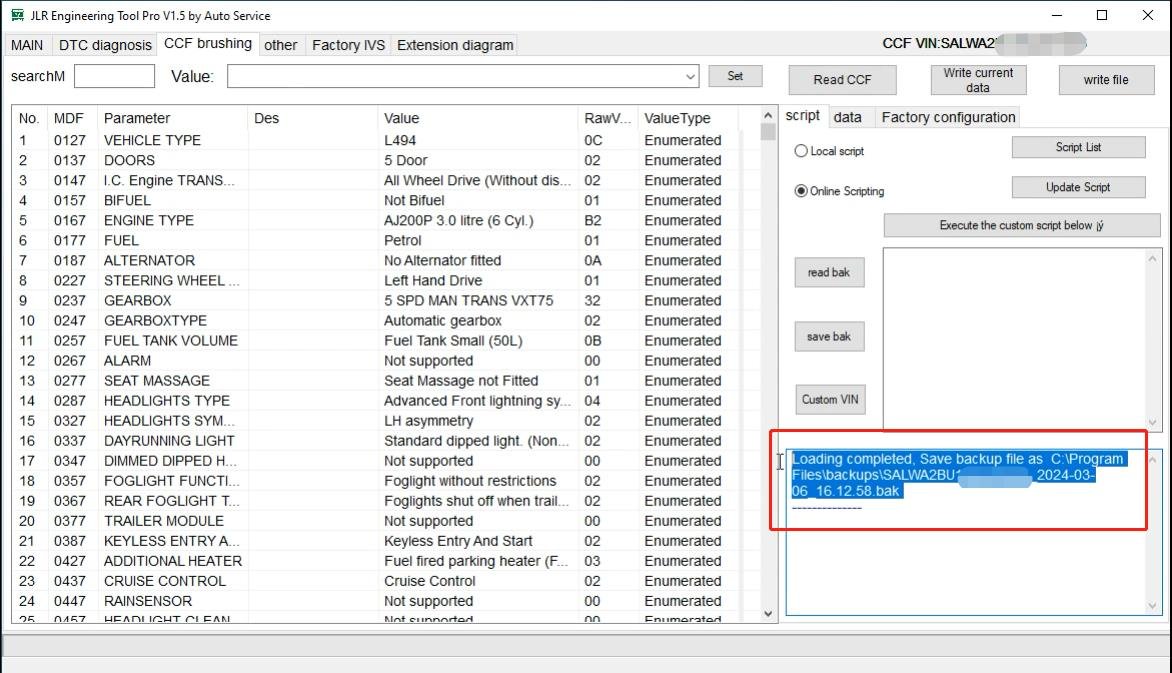Click the save bak button
Viewport: 1172px width, 673px height.
[x=829, y=336]
